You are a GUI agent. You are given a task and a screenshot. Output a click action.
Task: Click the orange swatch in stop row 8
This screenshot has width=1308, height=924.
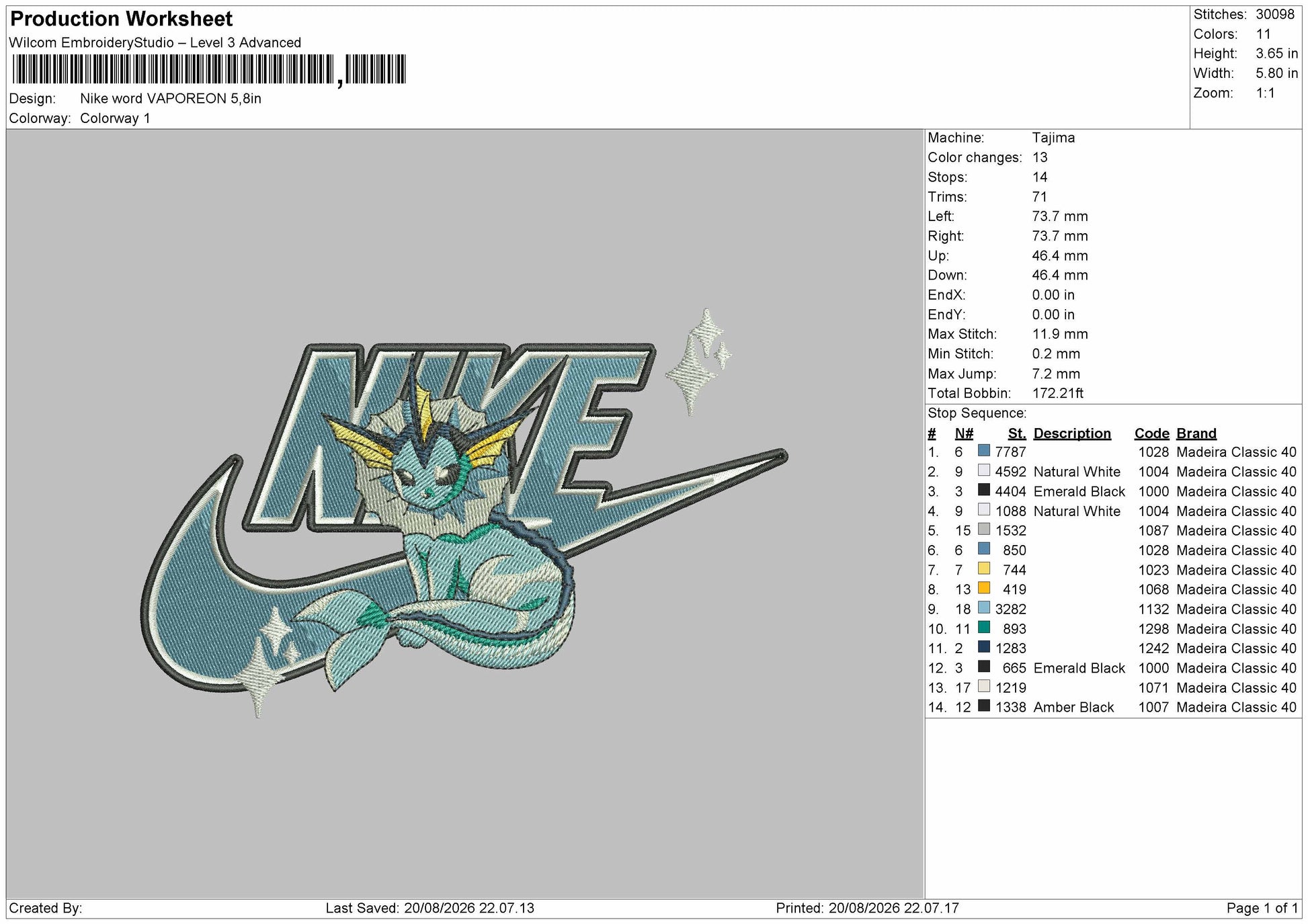984,588
